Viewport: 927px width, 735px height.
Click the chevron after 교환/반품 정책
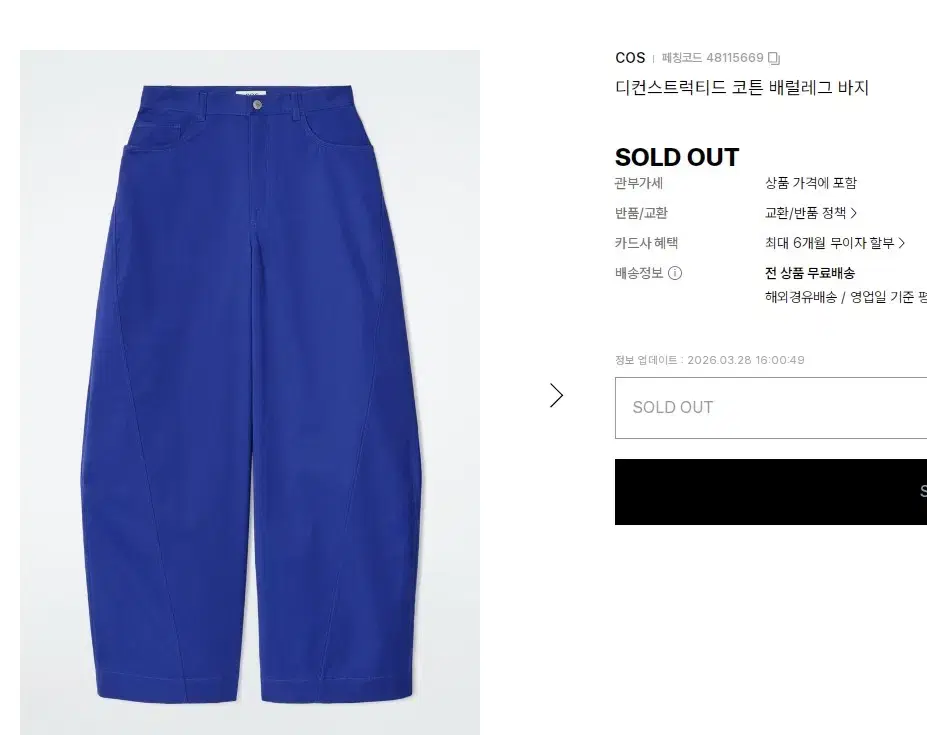click(854, 213)
